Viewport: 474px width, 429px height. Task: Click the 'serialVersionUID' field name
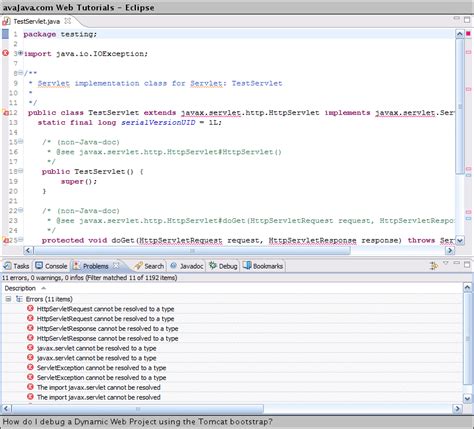158,122
